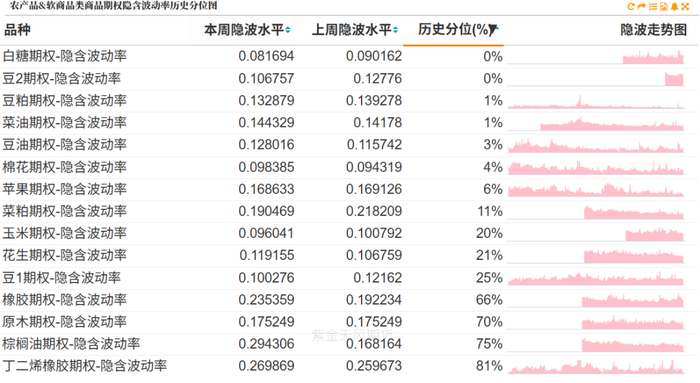Open sparkline chart for 豆2期权 row
Viewport: 700px width, 383px height.
point(596,79)
